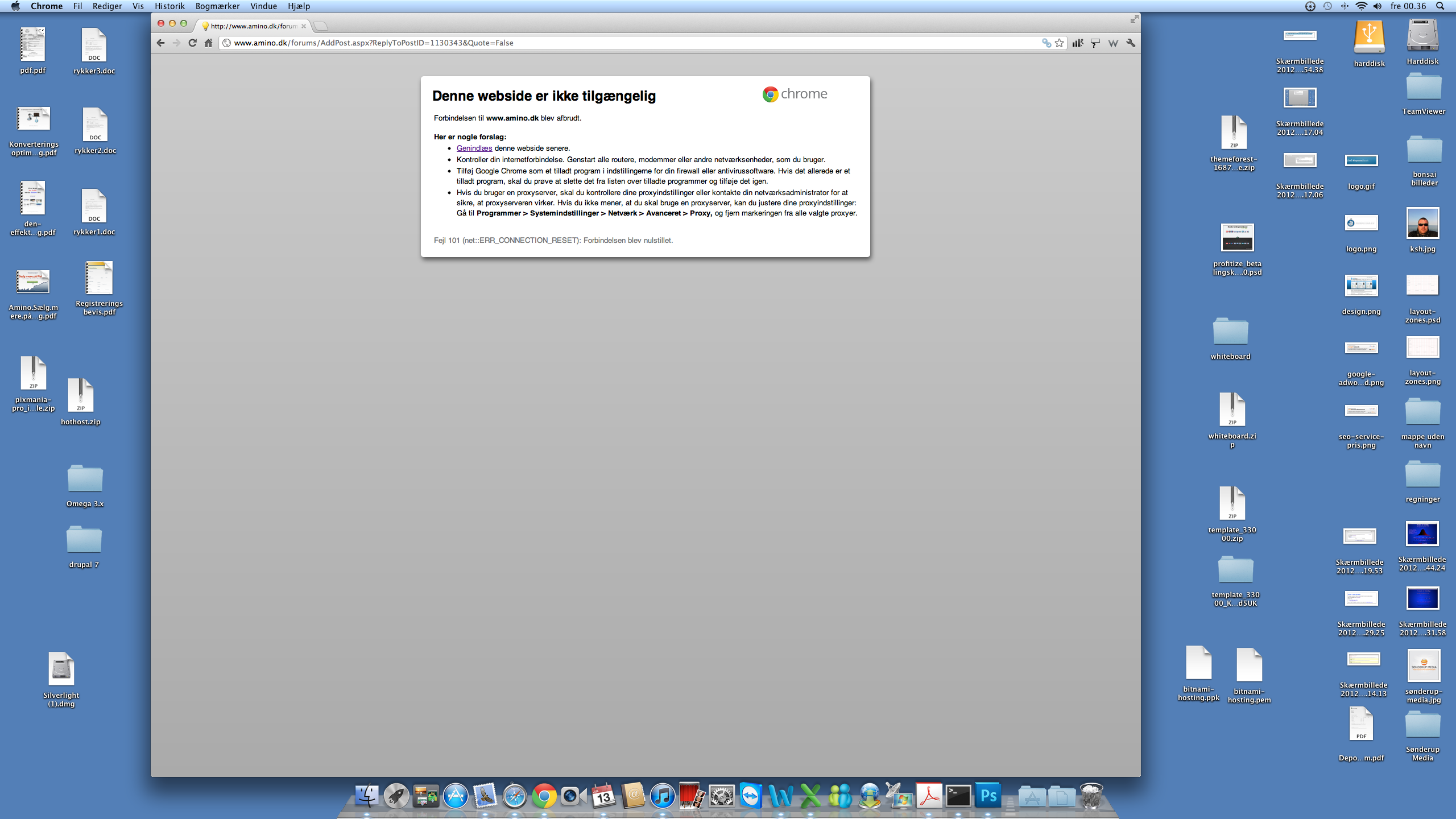
Task: Open the Wi-Fi status menu
Action: [1361, 6]
